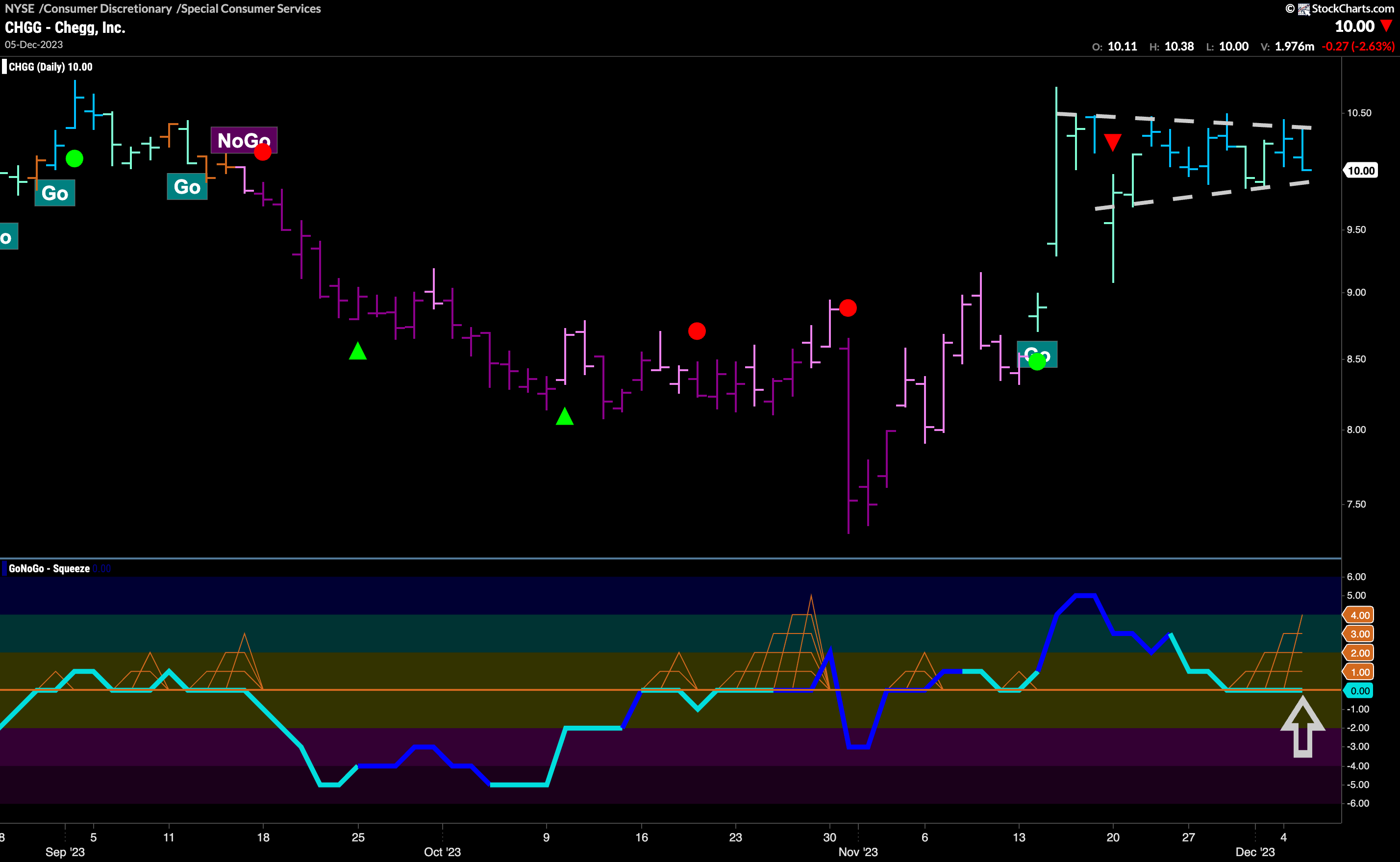The image size is (1400, 862).
Task: Click the first Go label near Sep 5
Action: (55, 193)
